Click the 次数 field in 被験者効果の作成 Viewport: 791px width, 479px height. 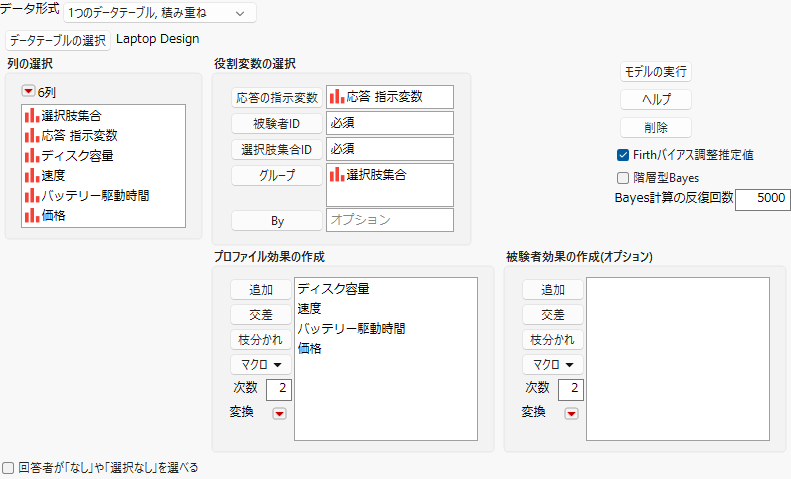(571, 390)
